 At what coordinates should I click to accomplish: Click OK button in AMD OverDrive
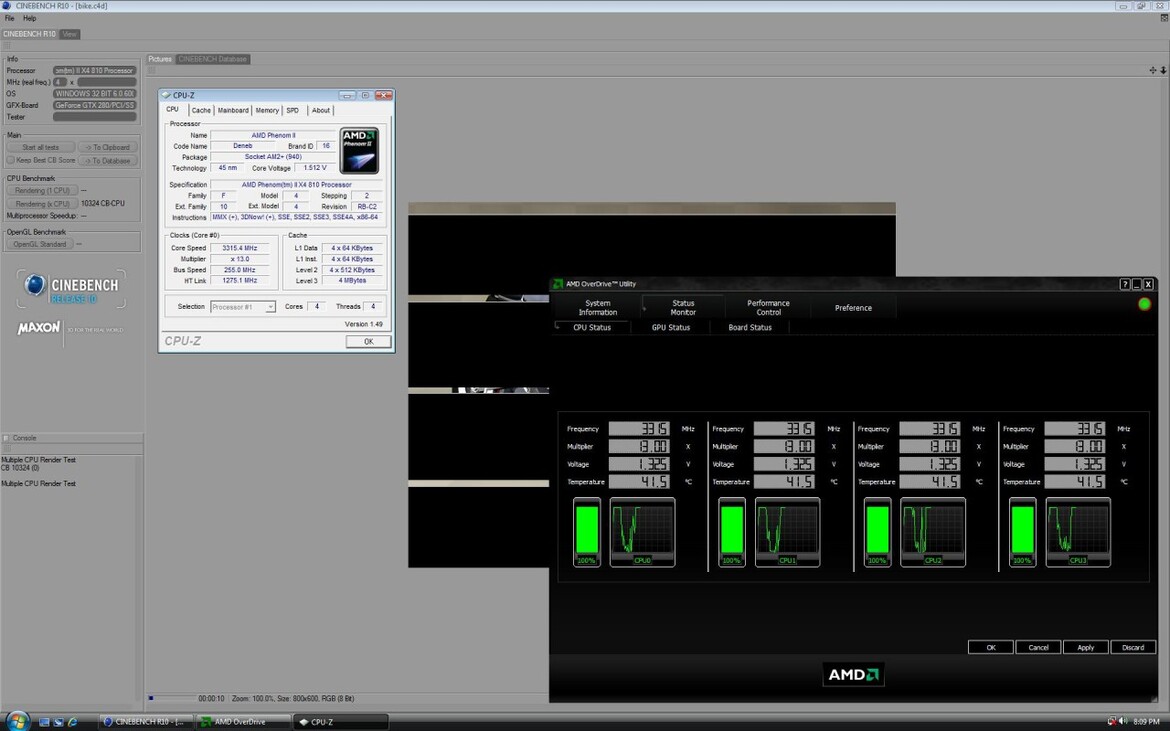(990, 647)
